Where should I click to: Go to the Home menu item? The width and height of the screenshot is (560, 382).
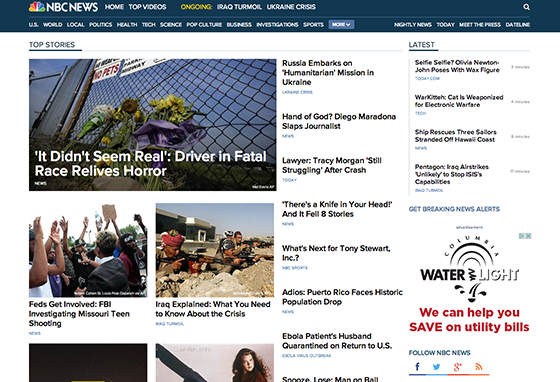pyautogui.click(x=114, y=7)
